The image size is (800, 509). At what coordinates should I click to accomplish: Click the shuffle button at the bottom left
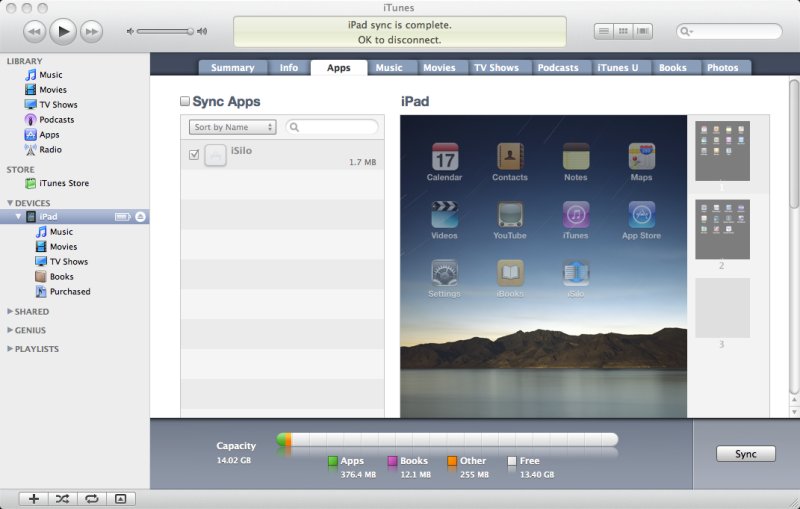coord(62,498)
